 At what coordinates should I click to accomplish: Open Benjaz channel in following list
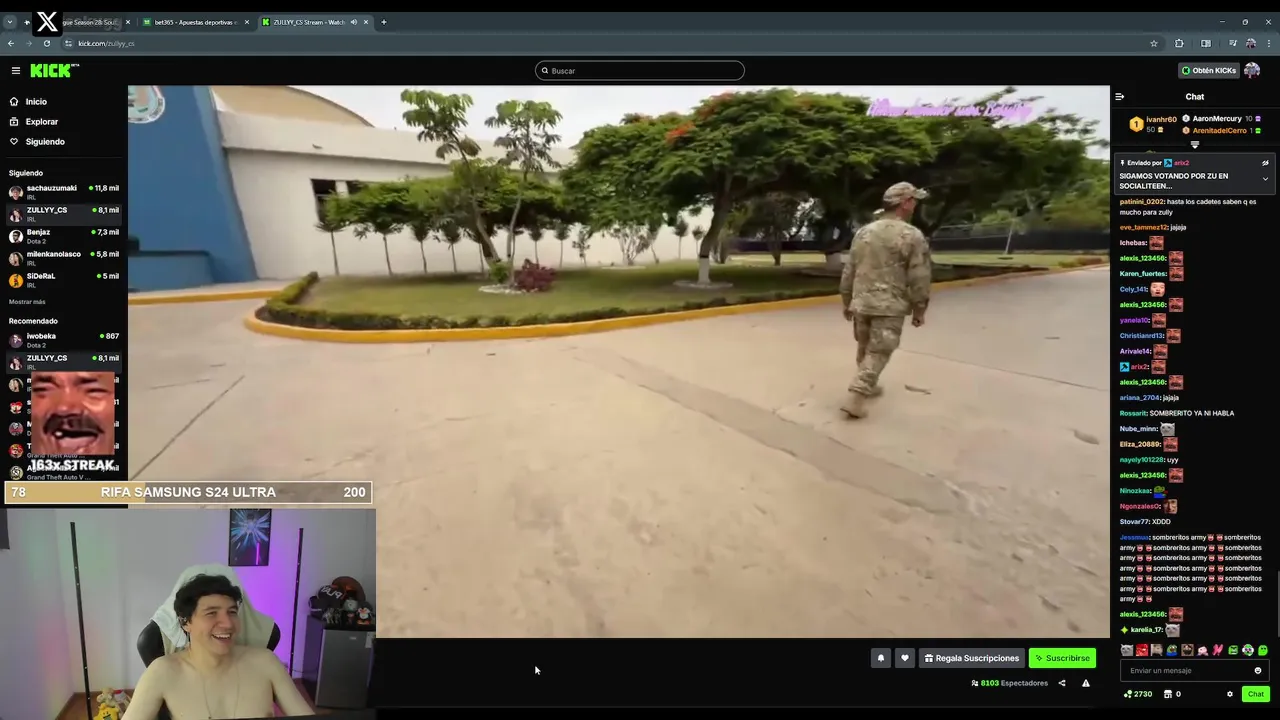click(x=64, y=235)
